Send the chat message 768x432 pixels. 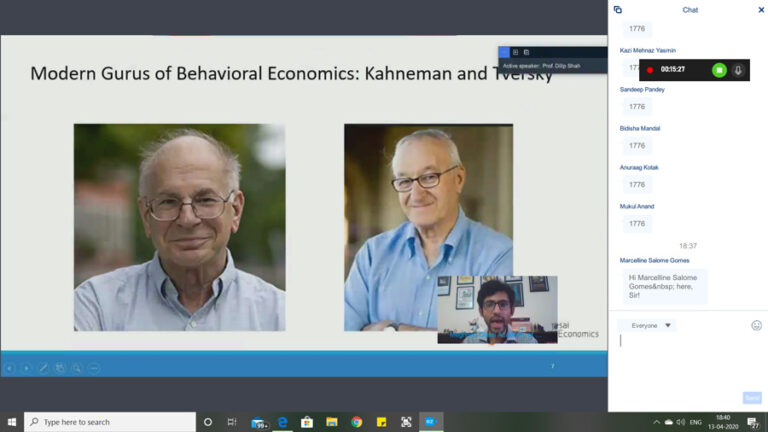click(x=752, y=398)
